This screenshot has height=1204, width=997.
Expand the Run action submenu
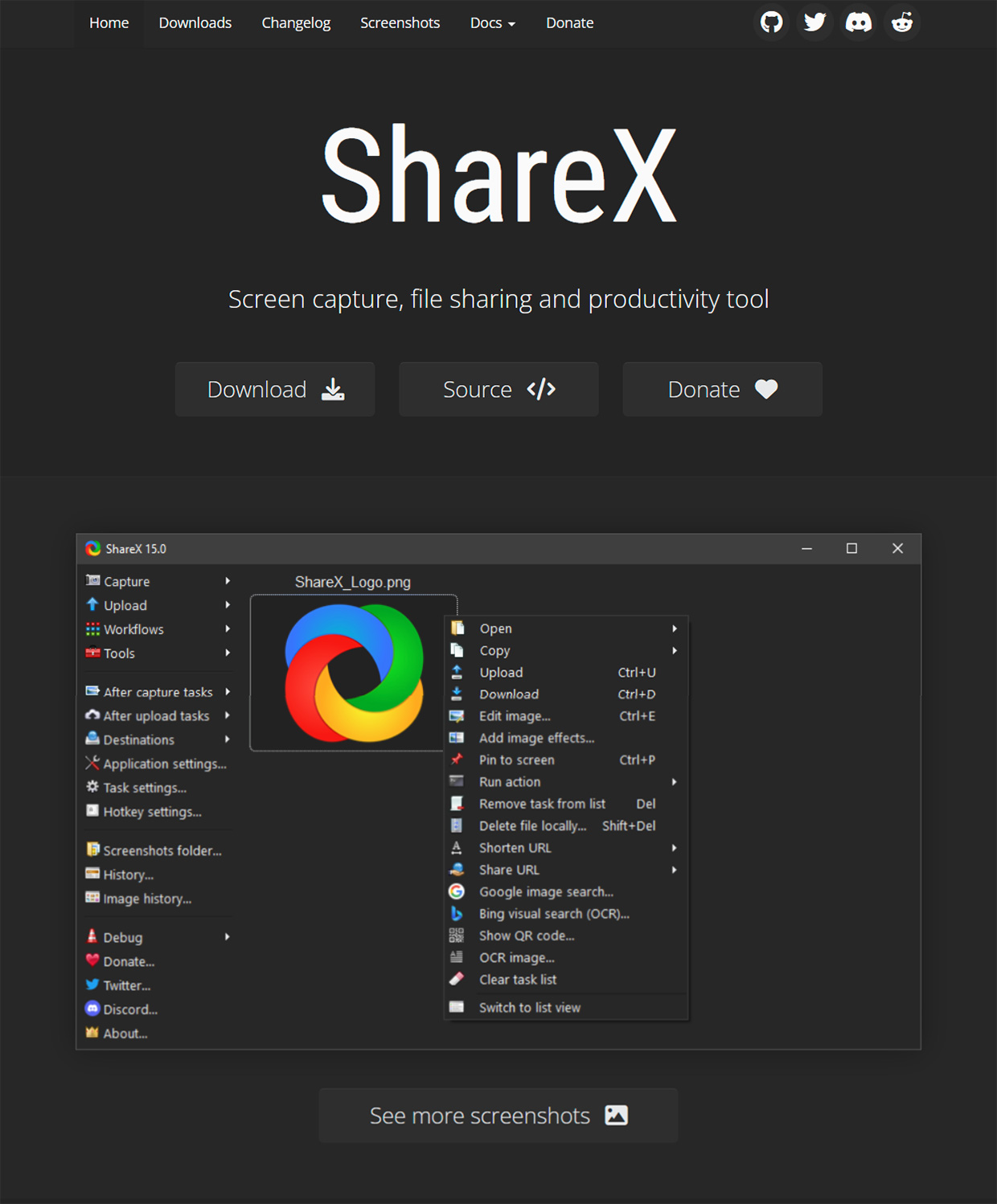pyautogui.click(x=508, y=781)
